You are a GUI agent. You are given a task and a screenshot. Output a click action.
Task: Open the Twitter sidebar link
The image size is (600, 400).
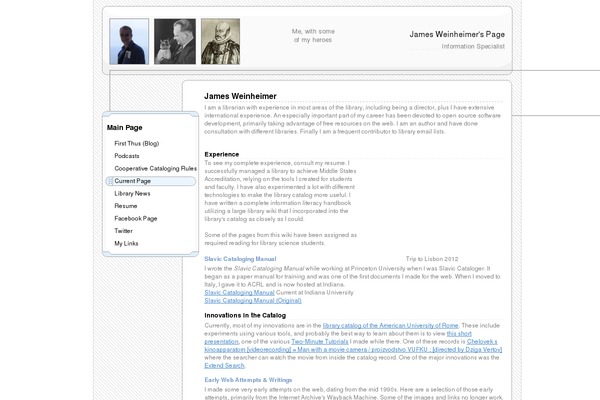[123, 231]
